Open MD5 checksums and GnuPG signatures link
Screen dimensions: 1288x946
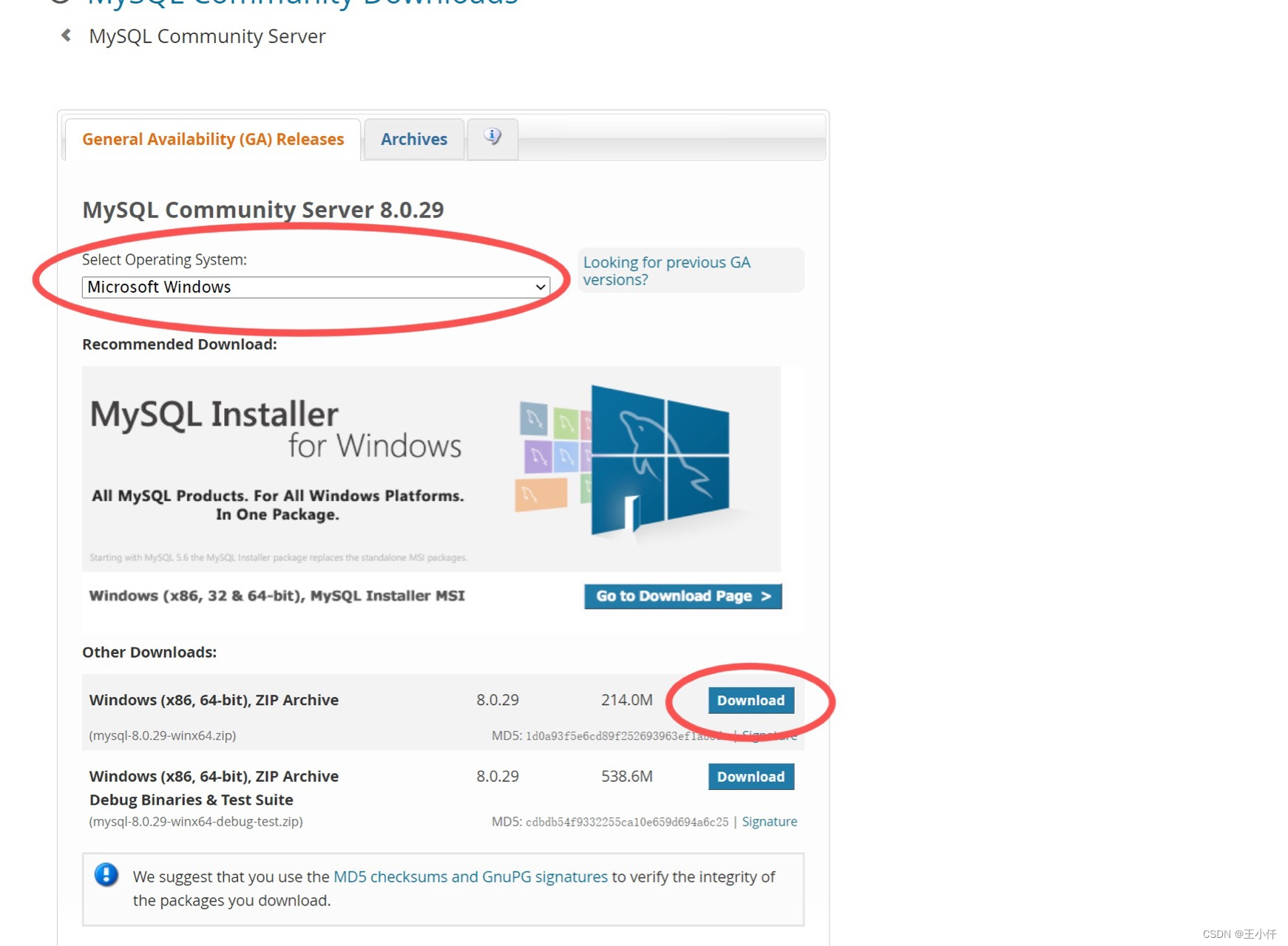(x=470, y=877)
